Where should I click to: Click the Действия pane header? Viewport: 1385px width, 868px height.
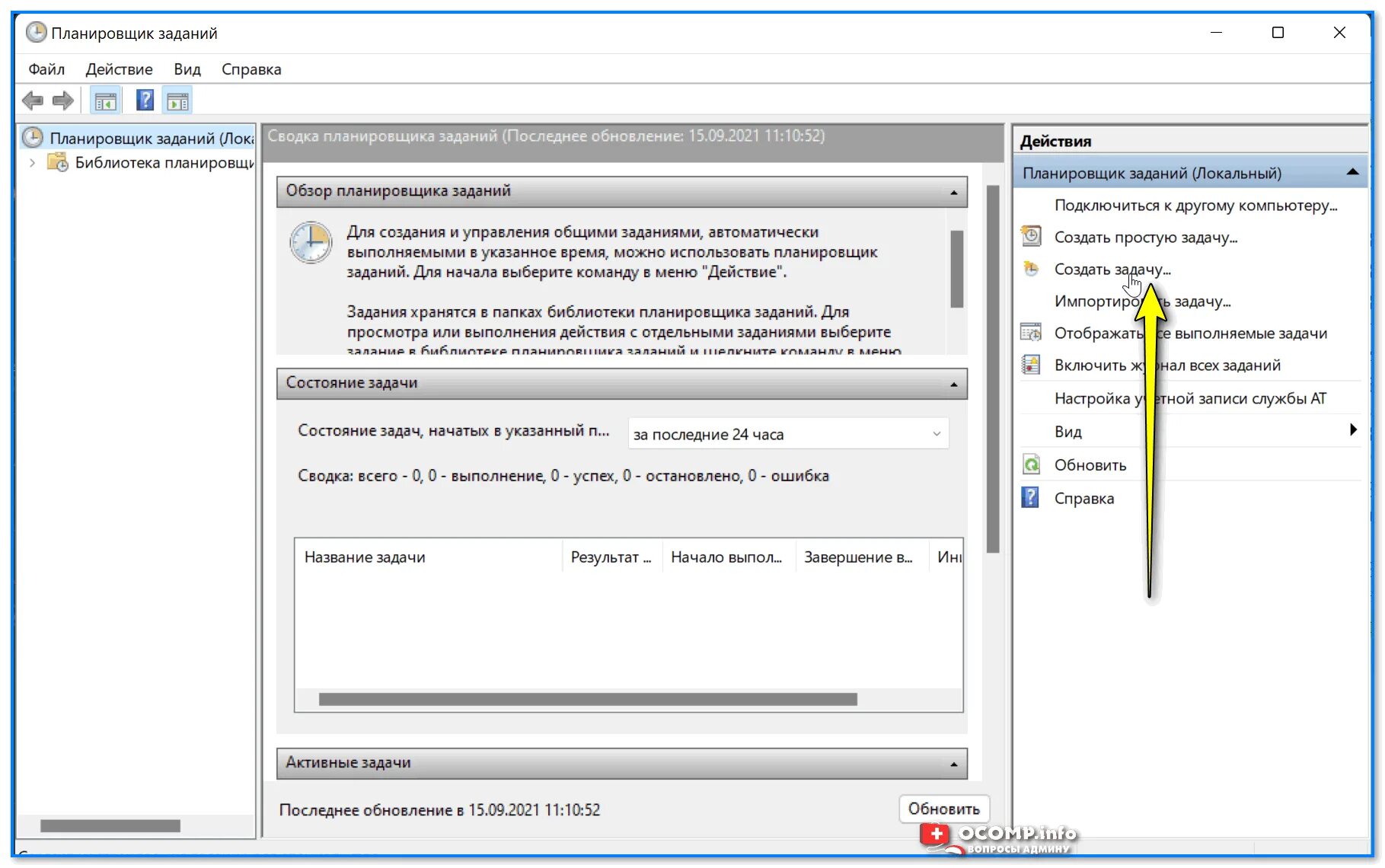coord(1055,141)
